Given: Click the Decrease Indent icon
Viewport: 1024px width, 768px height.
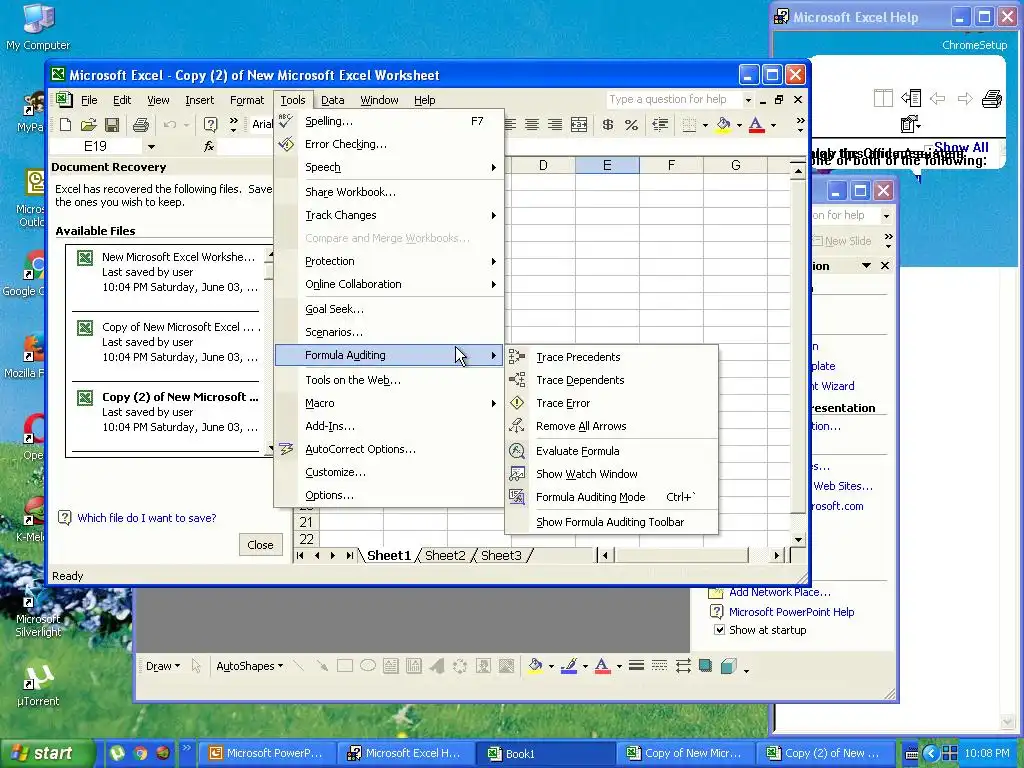Looking at the screenshot, I should click(660, 124).
